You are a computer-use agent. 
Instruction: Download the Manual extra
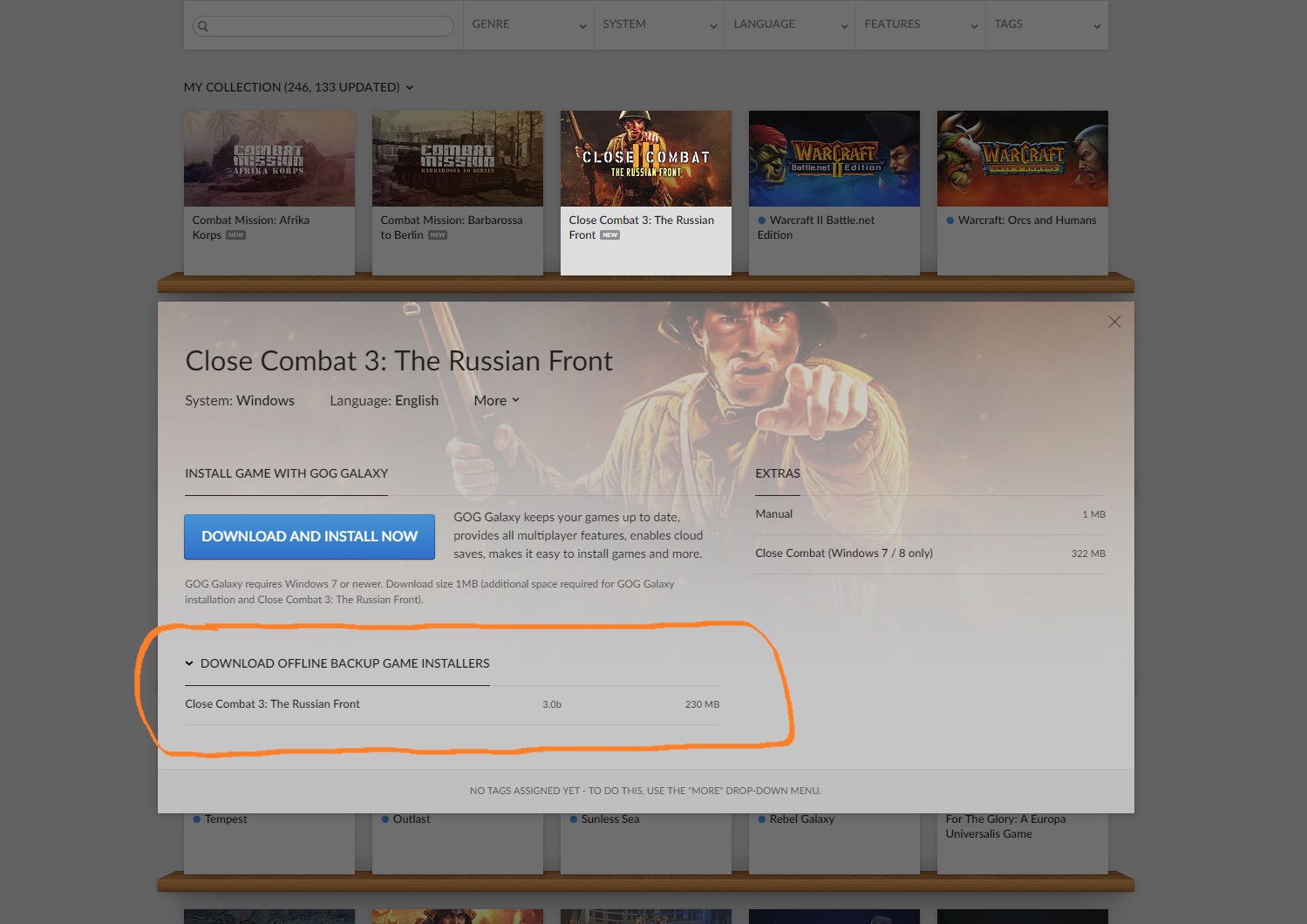[x=930, y=514]
